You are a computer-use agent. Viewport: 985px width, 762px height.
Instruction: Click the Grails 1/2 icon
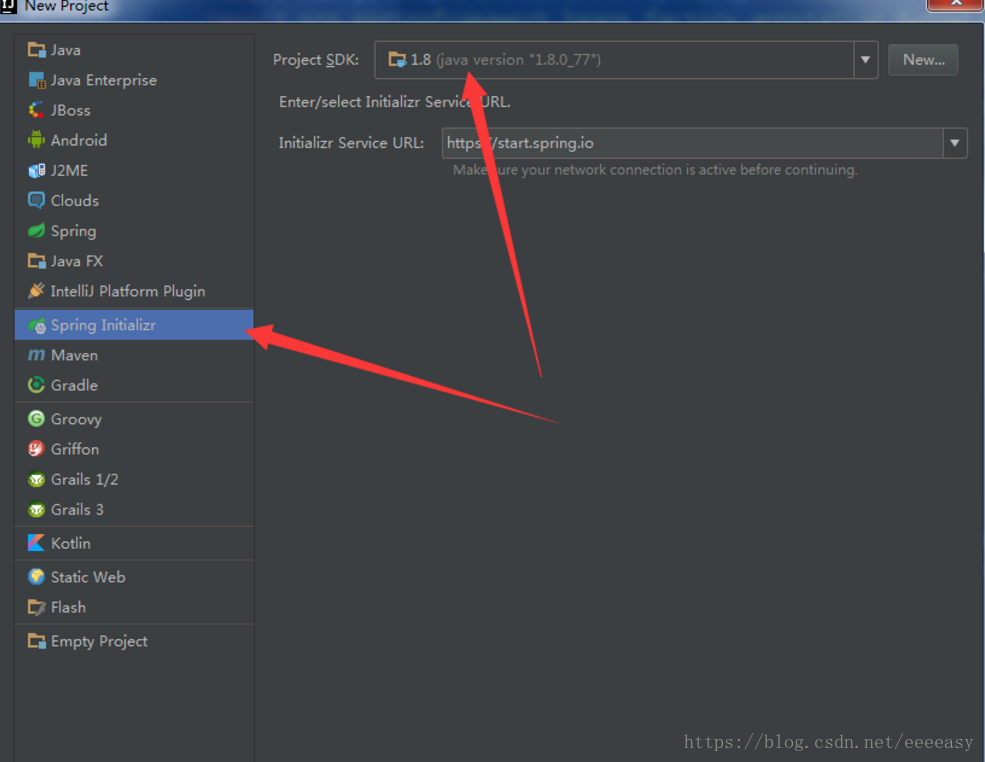coord(36,479)
